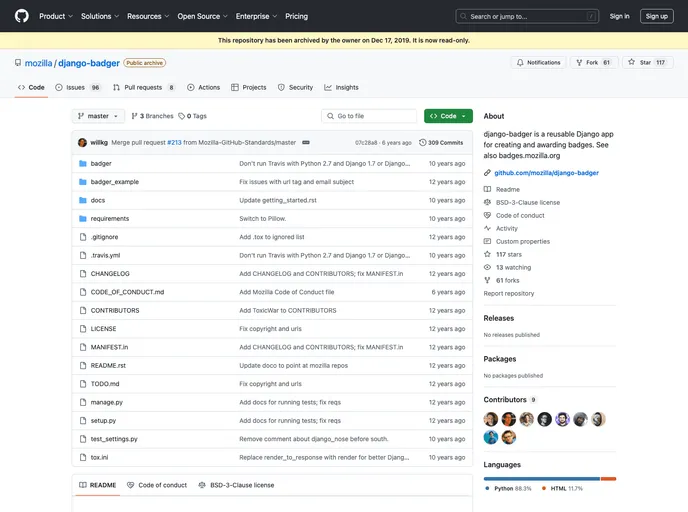Go to the Pricing page

296,16
